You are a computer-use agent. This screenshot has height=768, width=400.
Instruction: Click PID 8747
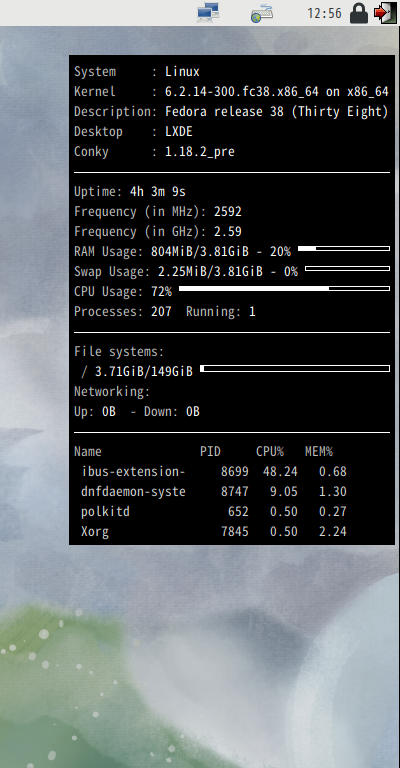click(235, 492)
